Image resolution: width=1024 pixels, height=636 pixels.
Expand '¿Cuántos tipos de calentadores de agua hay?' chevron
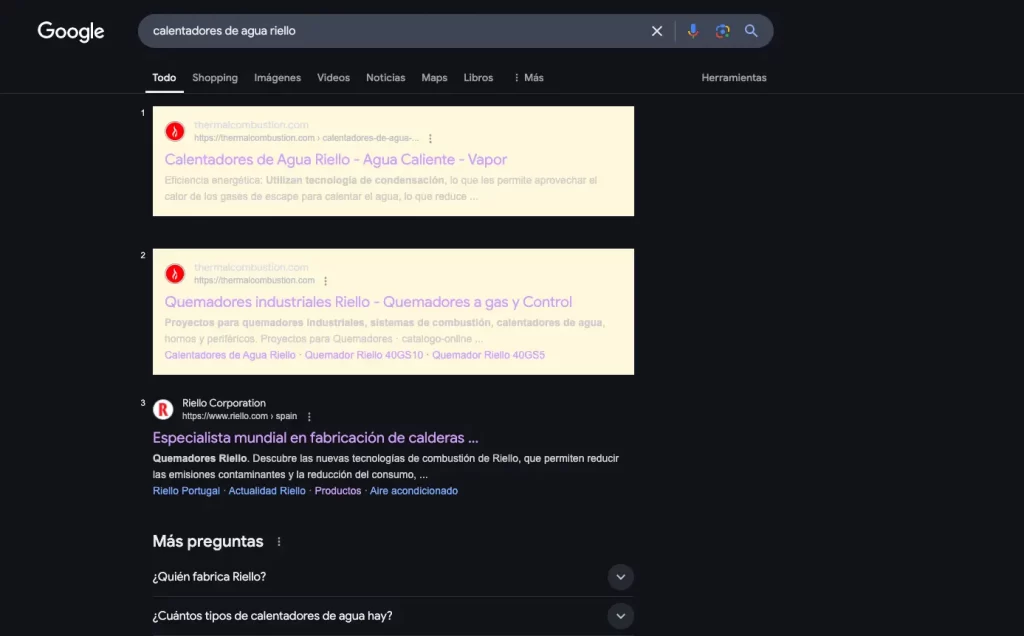tap(620, 616)
